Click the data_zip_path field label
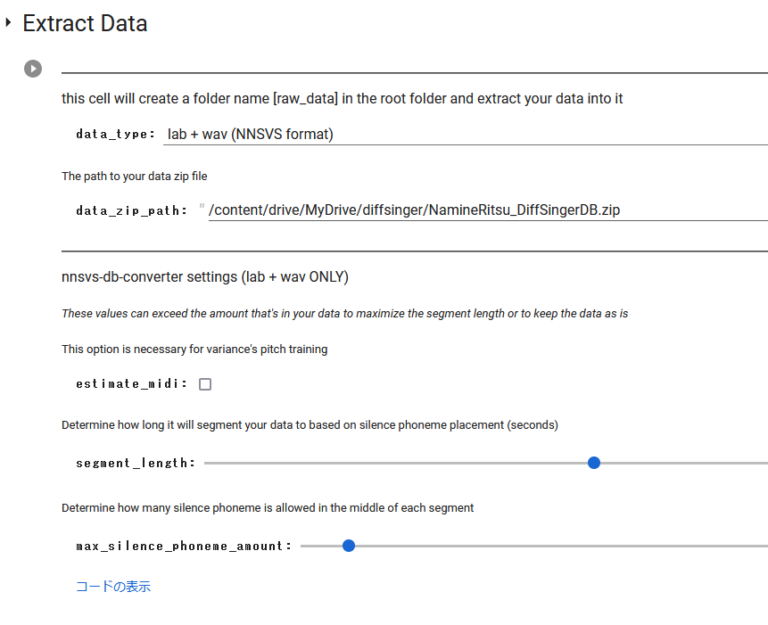The width and height of the screenshot is (768, 625). pyautogui.click(x=131, y=211)
